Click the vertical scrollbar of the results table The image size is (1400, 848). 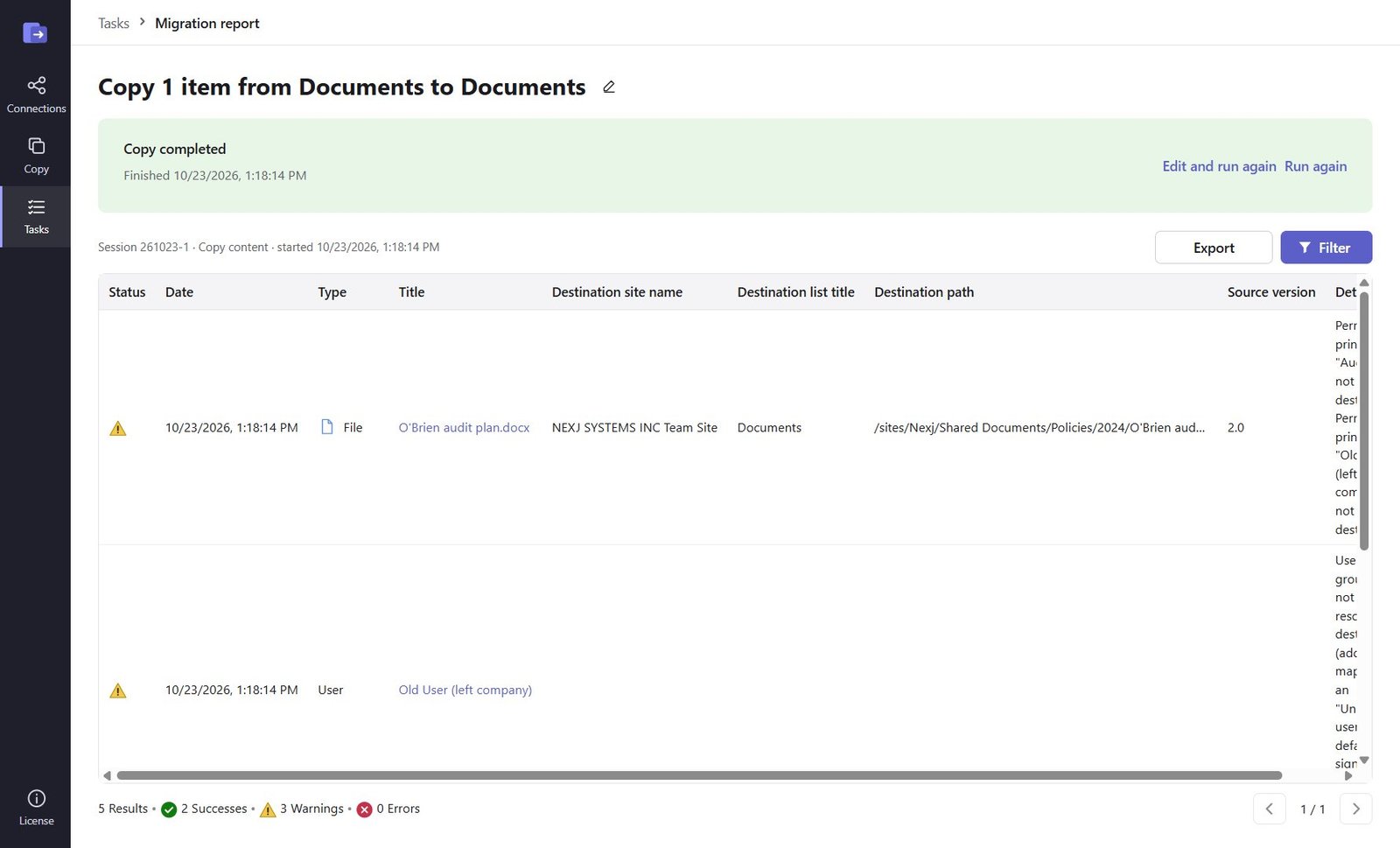pos(1364,420)
